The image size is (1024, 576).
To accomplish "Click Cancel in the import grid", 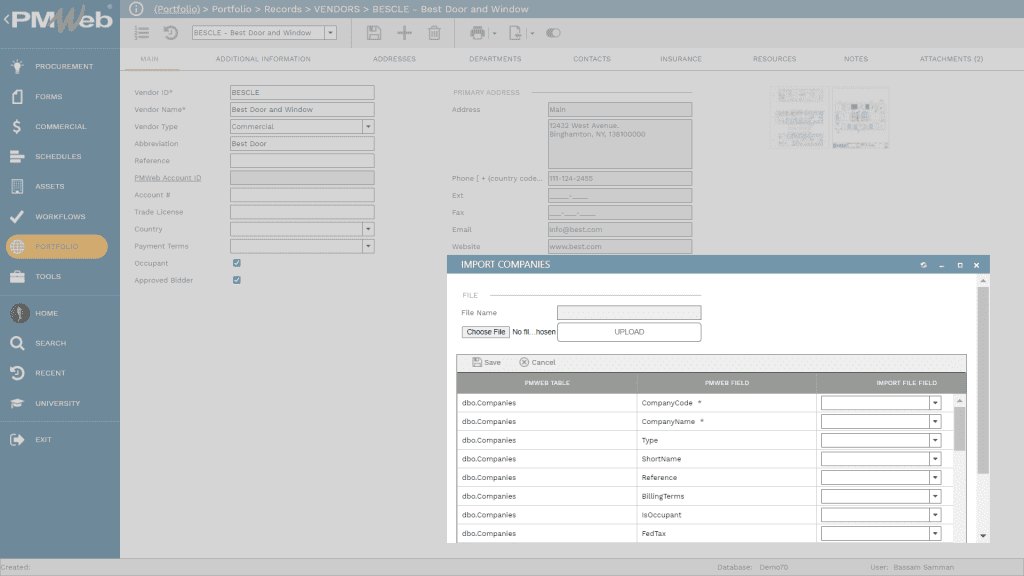I will [537, 362].
